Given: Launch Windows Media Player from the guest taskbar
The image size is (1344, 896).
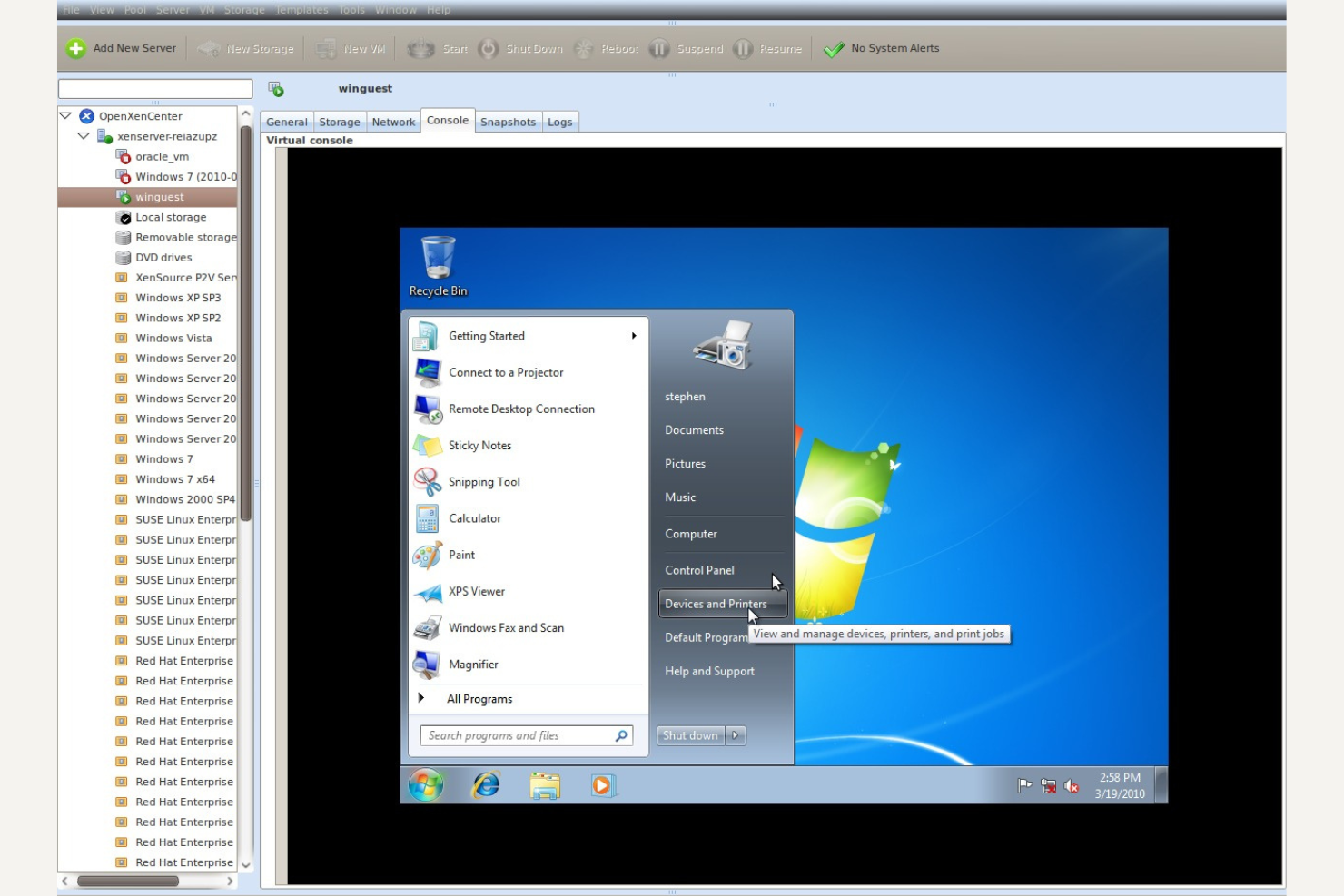Looking at the screenshot, I should (603, 785).
